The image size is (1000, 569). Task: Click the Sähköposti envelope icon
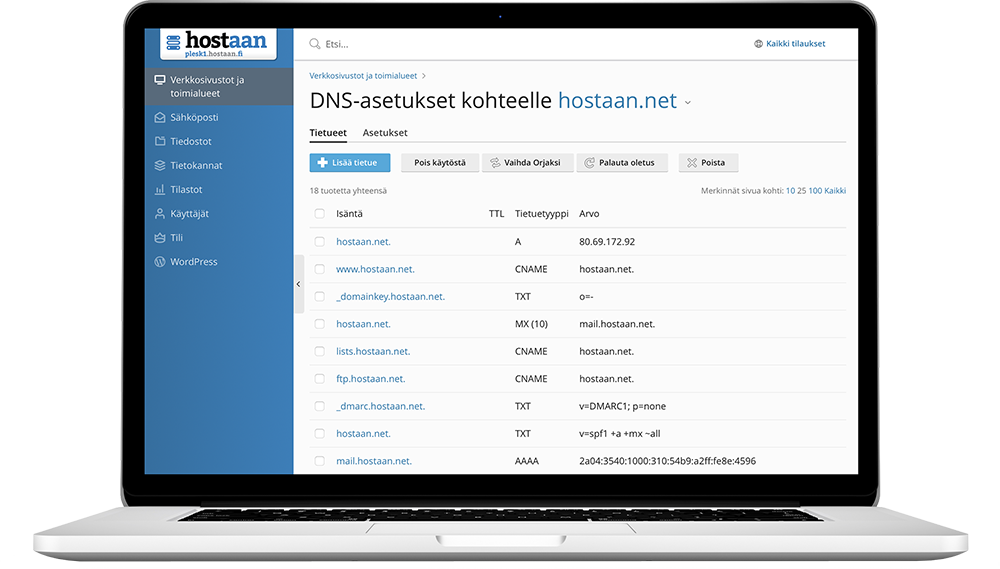pyautogui.click(x=160, y=117)
